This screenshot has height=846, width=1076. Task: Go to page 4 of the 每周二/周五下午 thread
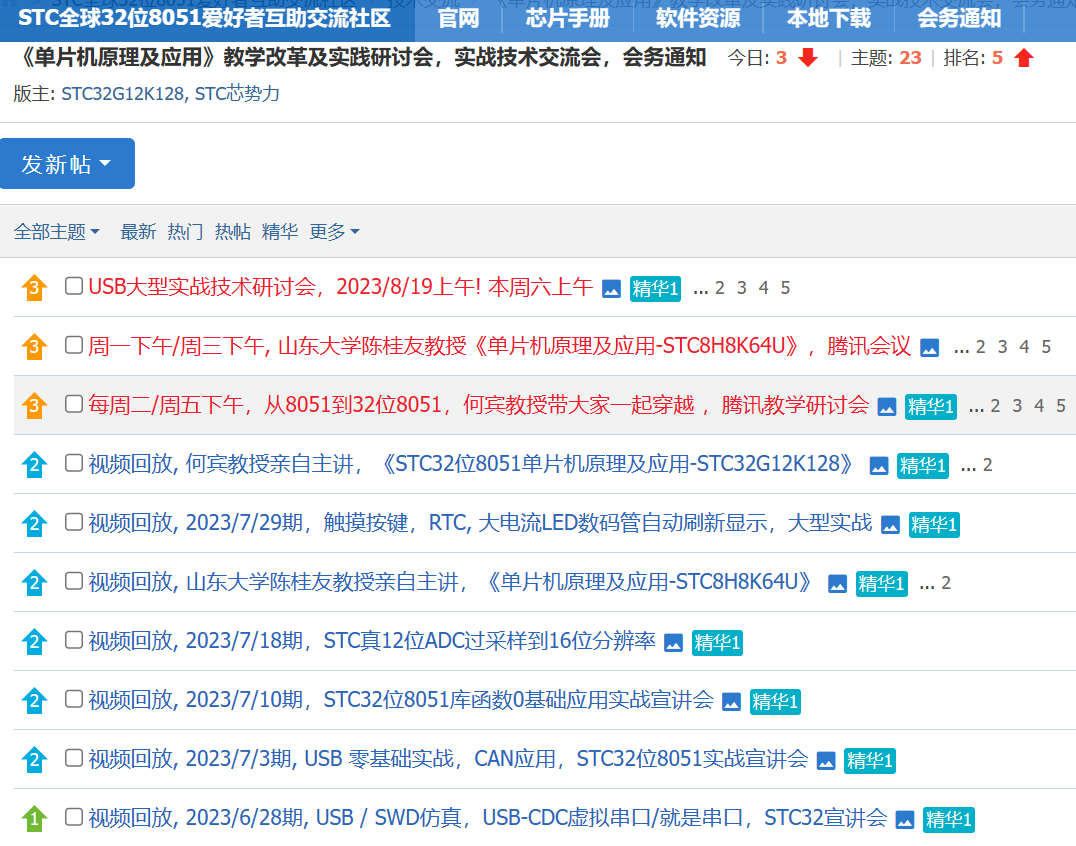[1039, 406]
